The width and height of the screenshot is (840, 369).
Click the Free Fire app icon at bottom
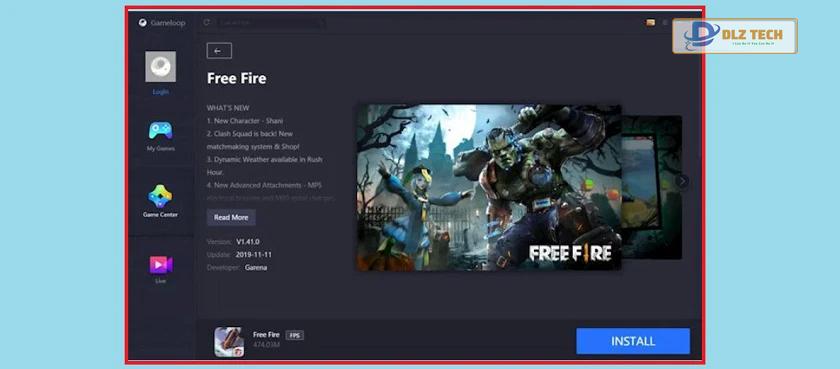click(229, 342)
